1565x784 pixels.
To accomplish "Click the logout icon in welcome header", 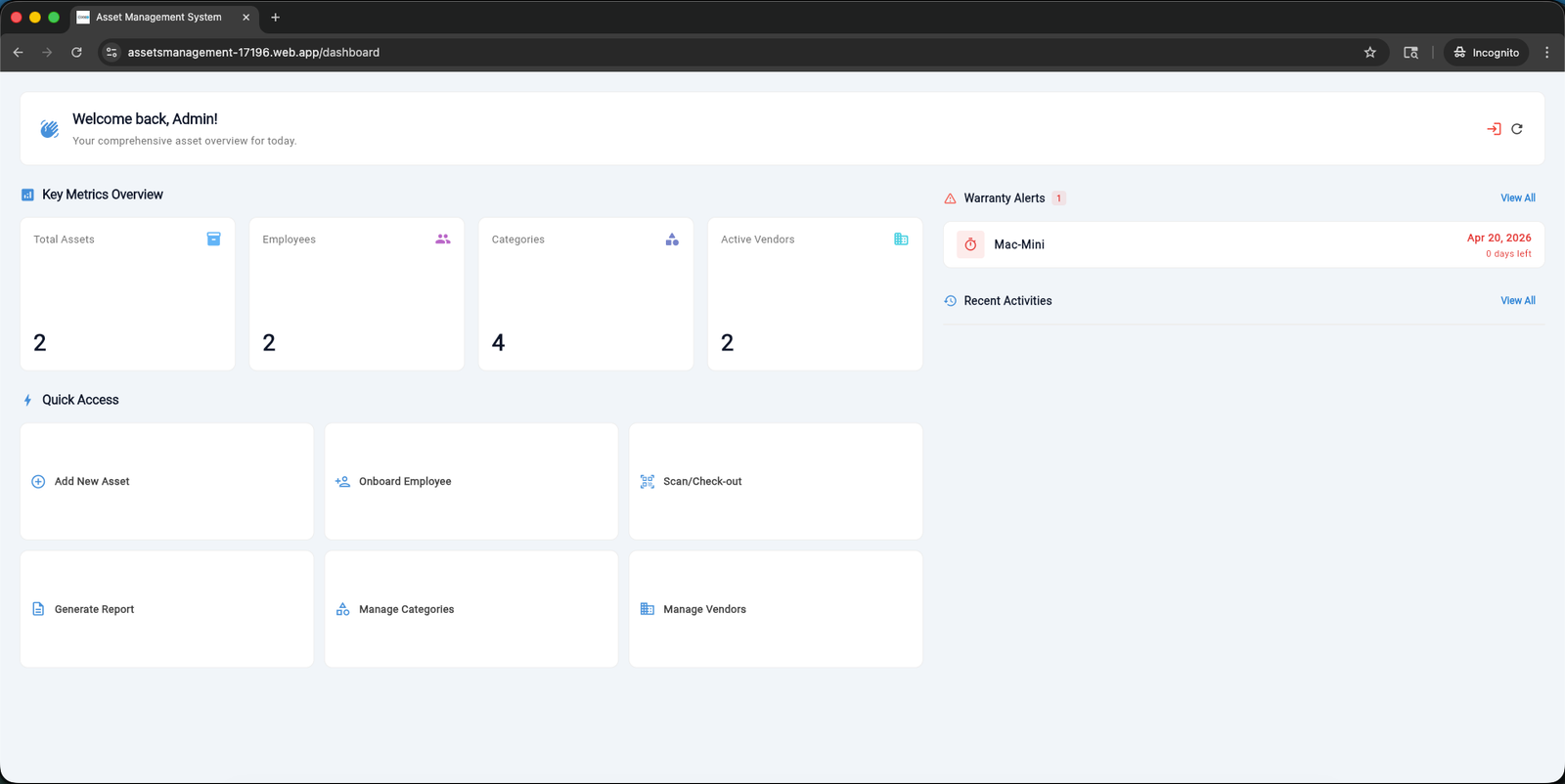I will click(1494, 129).
